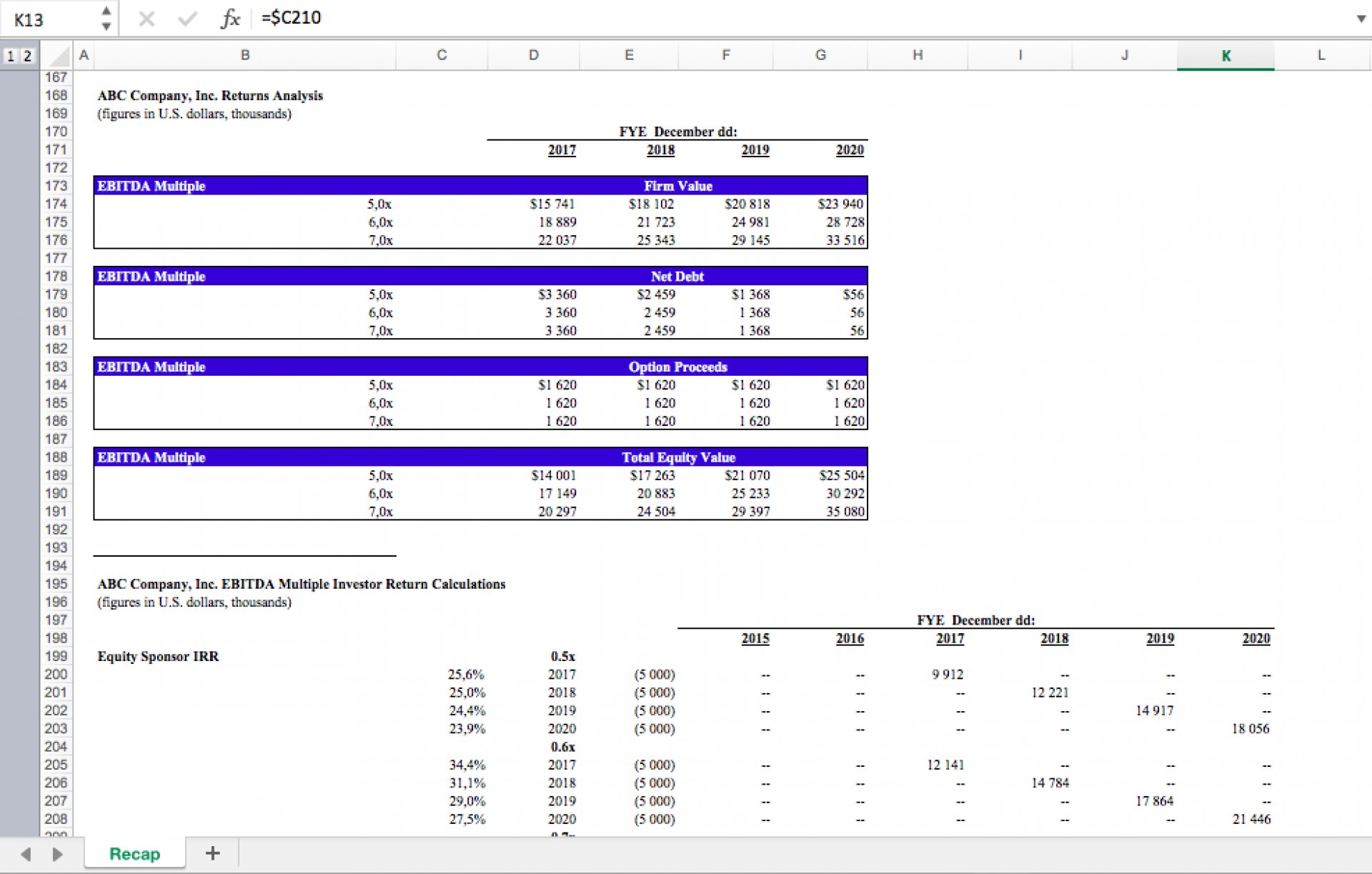
Task: Click the 33 516 firm value cell
Action: click(845, 240)
